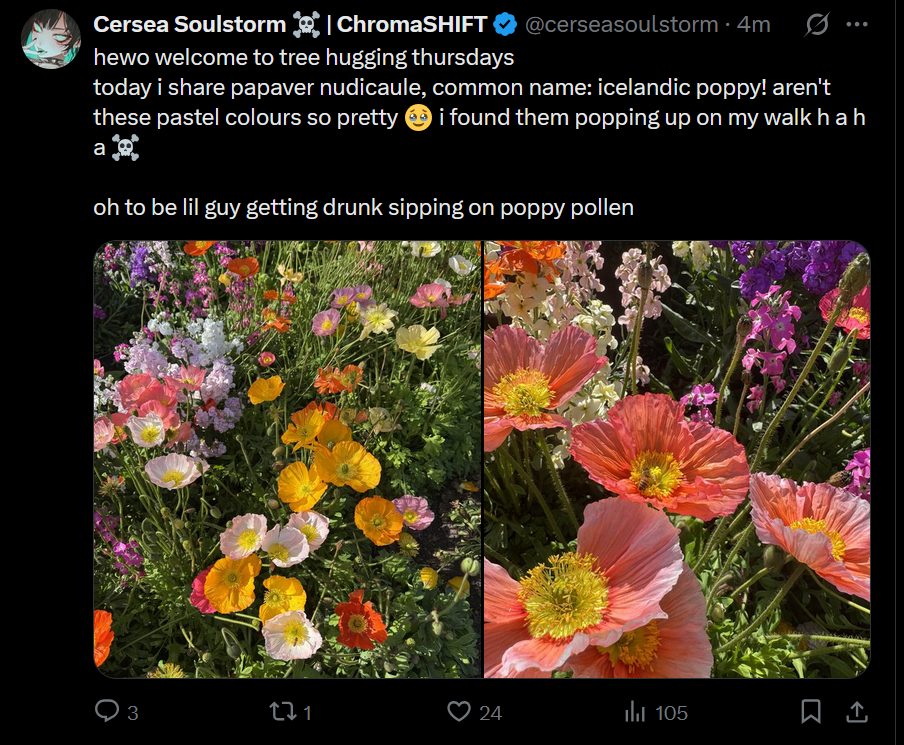Click the blue verified badge

(x=507, y=24)
